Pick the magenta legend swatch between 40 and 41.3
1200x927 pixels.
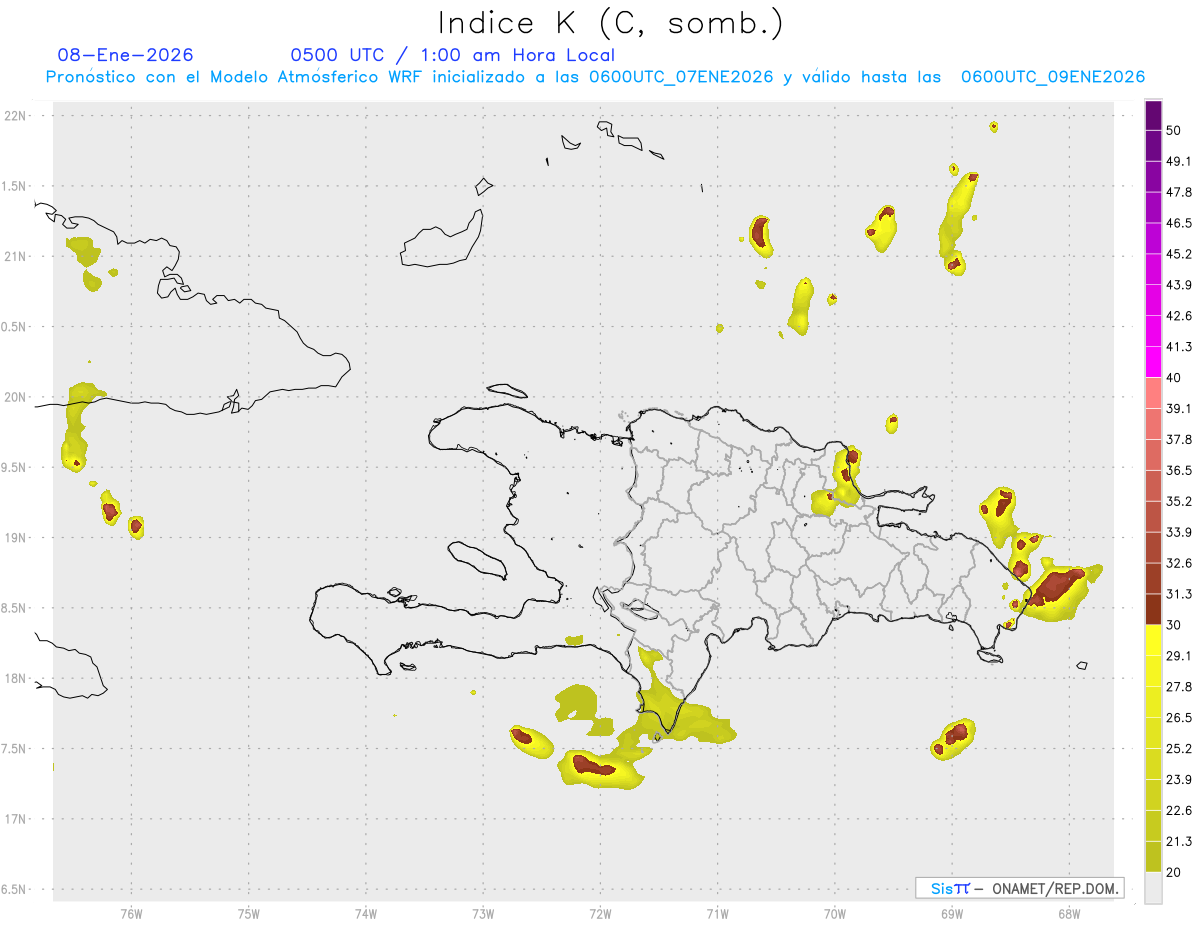pyautogui.click(x=1154, y=362)
